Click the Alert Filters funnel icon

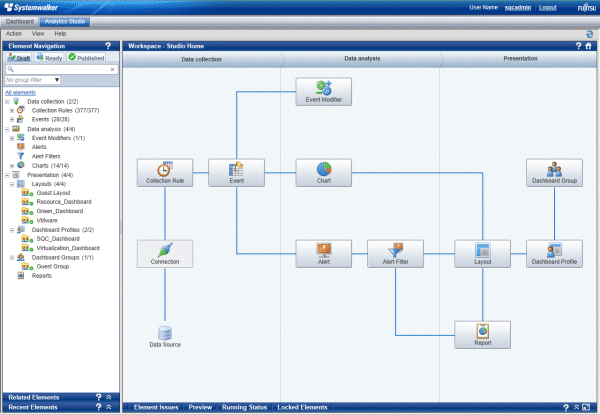point(21,156)
